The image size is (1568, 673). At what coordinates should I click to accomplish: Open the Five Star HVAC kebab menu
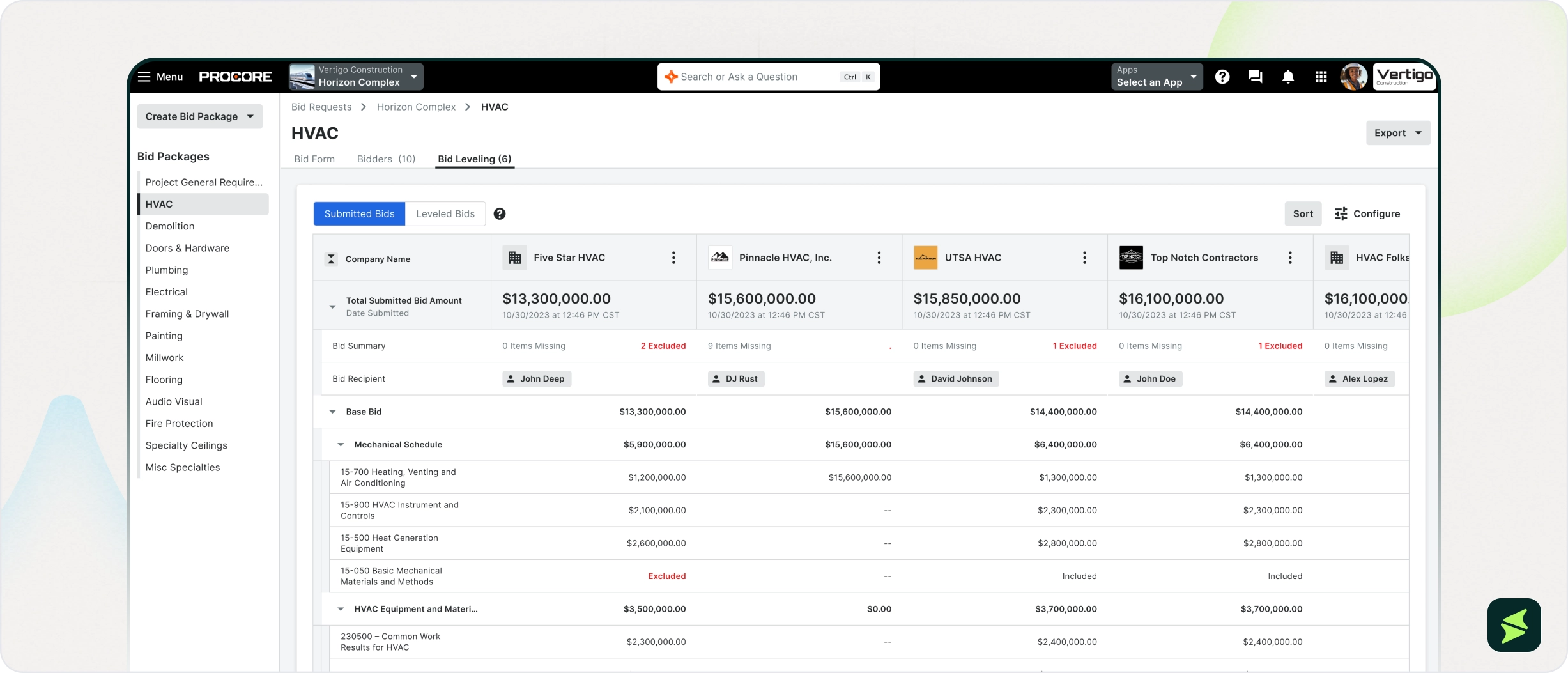673,258
